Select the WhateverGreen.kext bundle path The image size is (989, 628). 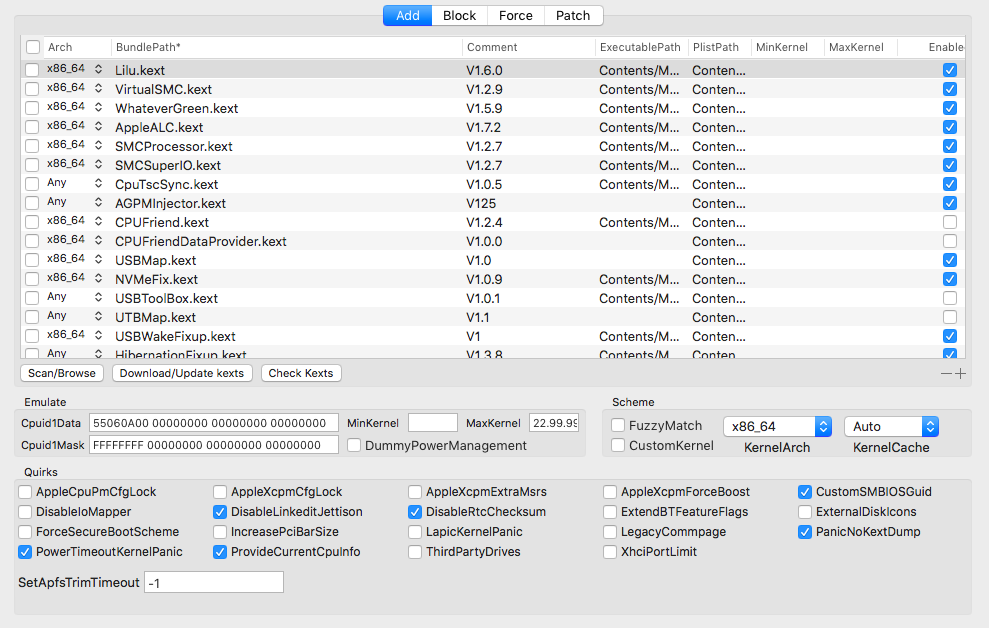(177, 108)
